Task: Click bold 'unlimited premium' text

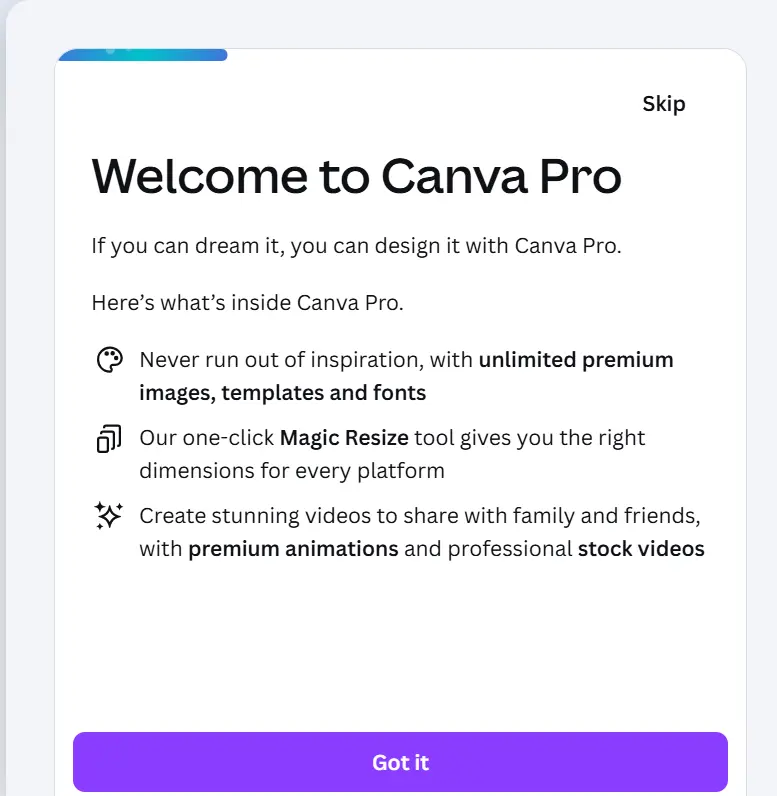Action: point(576,360)
